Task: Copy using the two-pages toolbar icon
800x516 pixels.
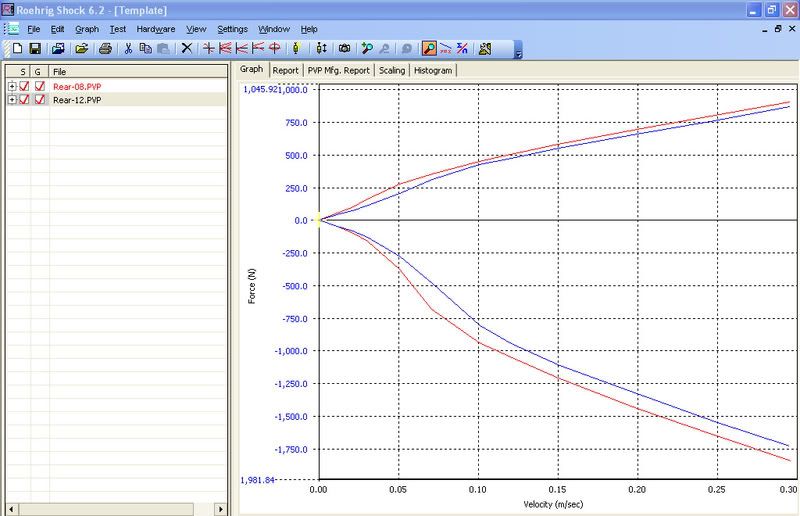Action: [145, 48]
